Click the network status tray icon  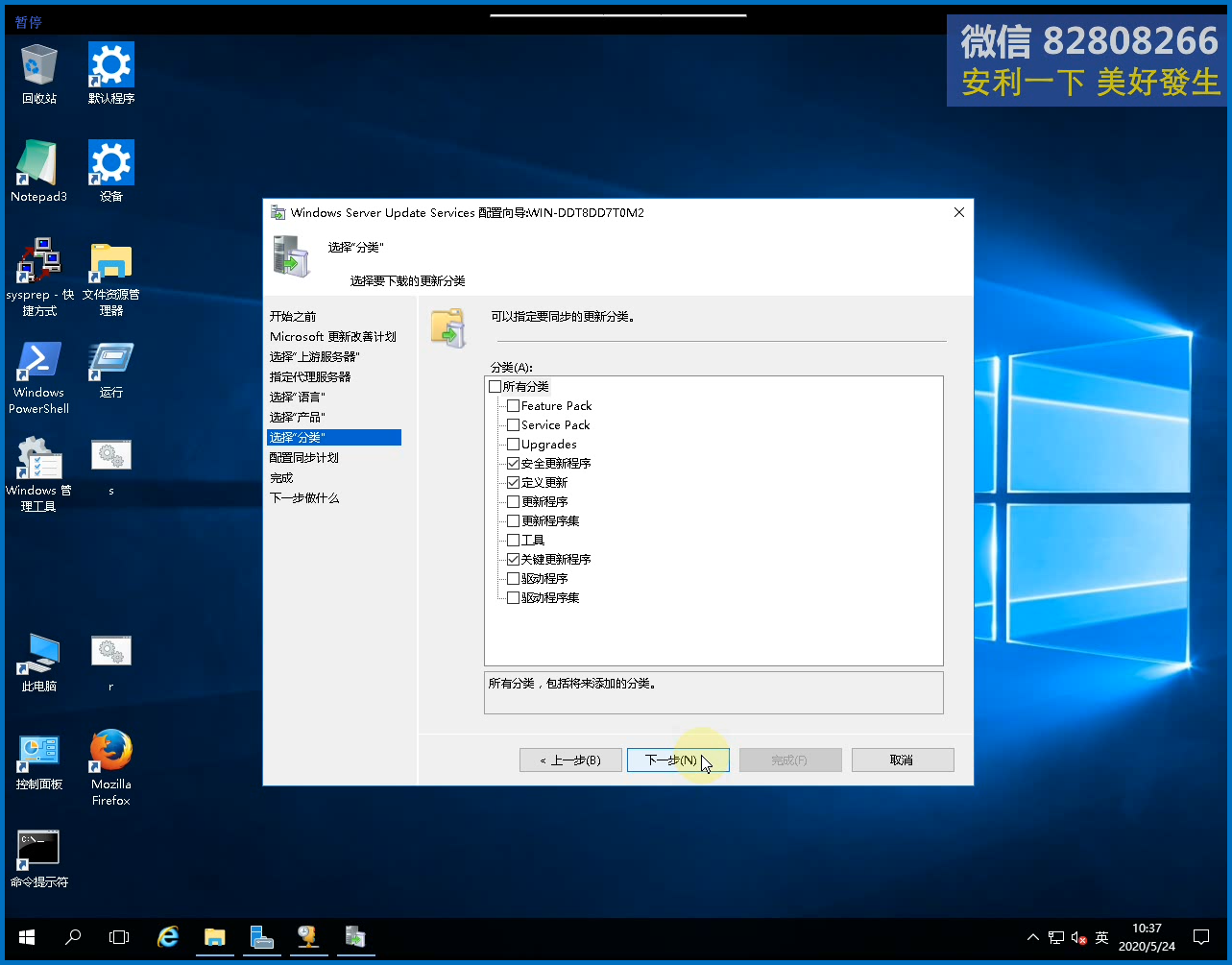[1056, 937]
